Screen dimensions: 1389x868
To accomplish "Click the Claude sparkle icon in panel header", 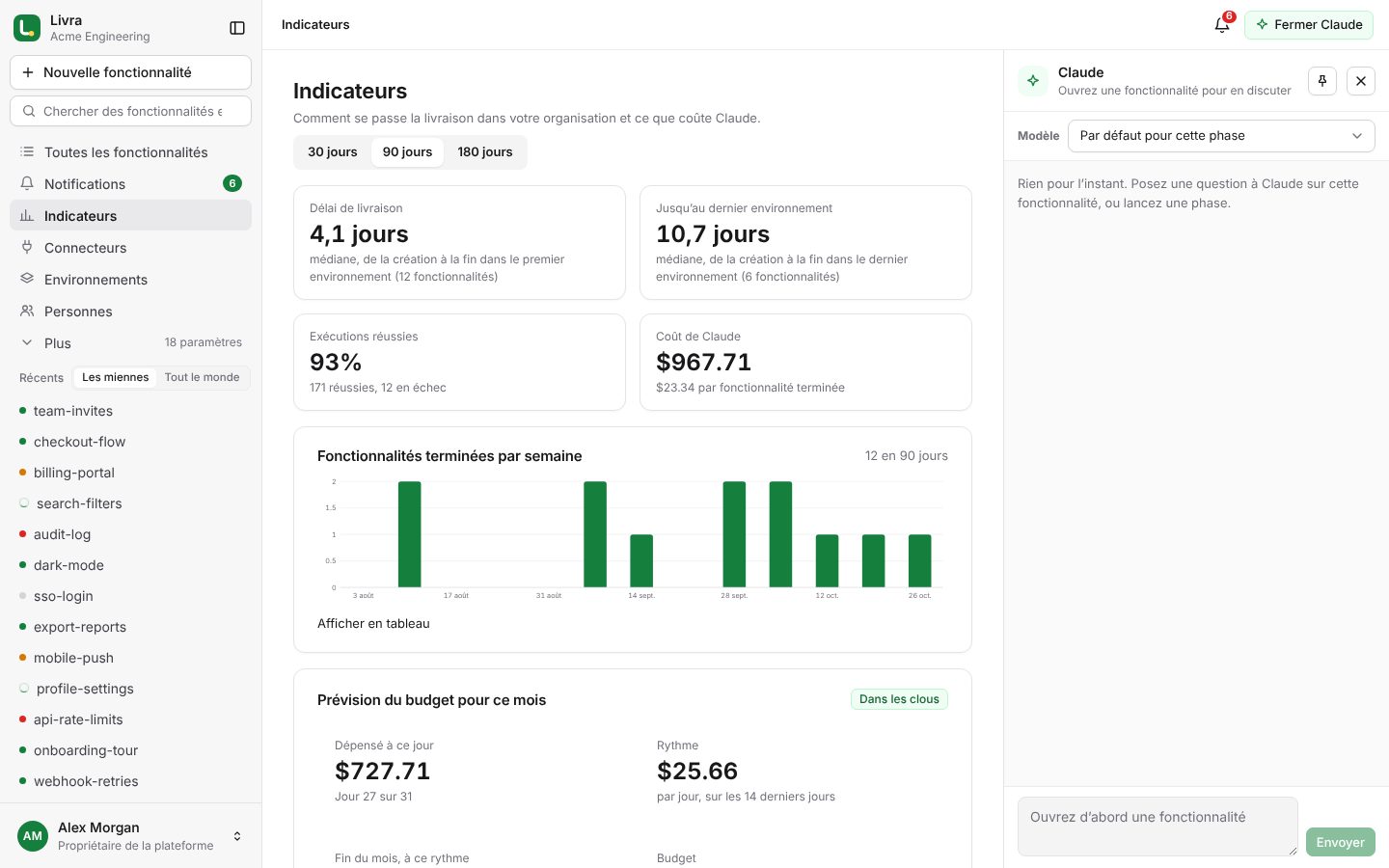I will coord(1033,81).
